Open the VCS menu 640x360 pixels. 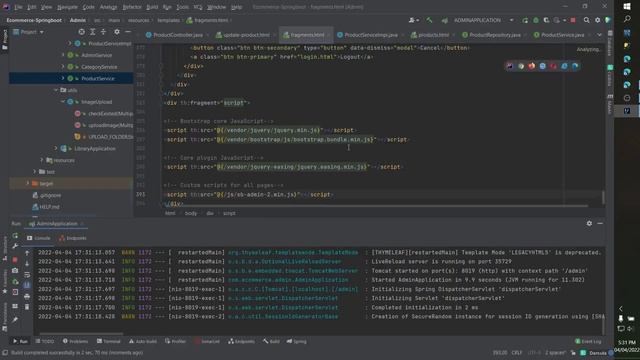pyautogui.click(x=198, y=7)
